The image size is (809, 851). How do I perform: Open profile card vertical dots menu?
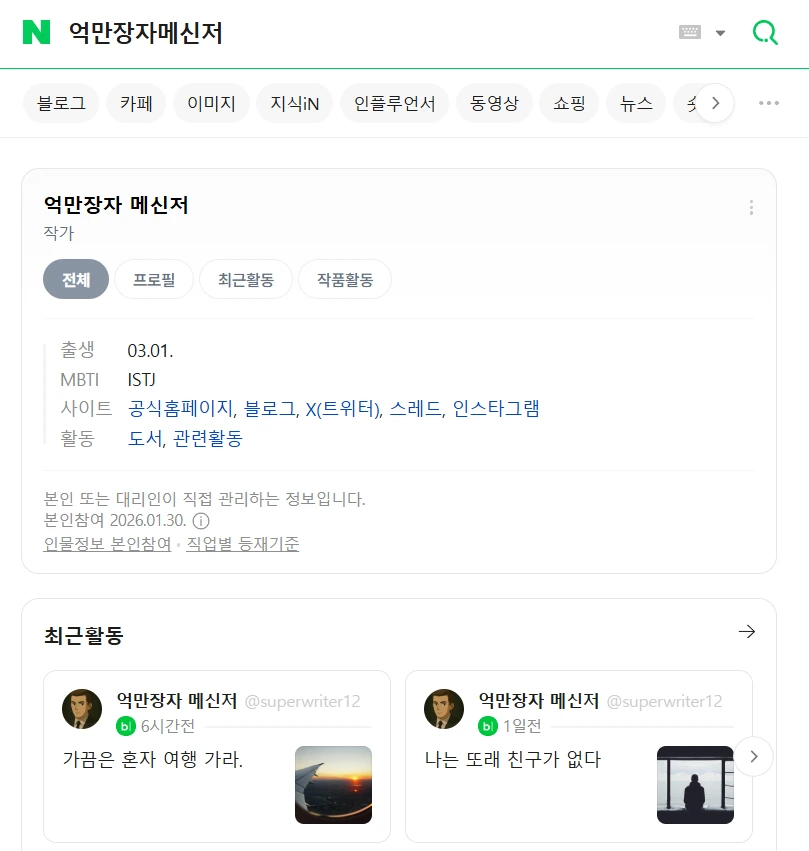[751, 208]
